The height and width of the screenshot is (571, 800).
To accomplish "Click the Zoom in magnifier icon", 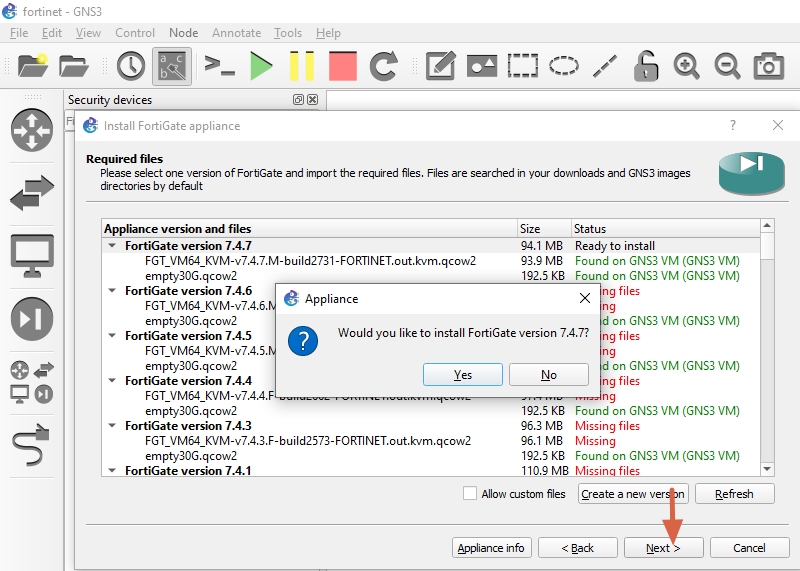I will 686,66.
